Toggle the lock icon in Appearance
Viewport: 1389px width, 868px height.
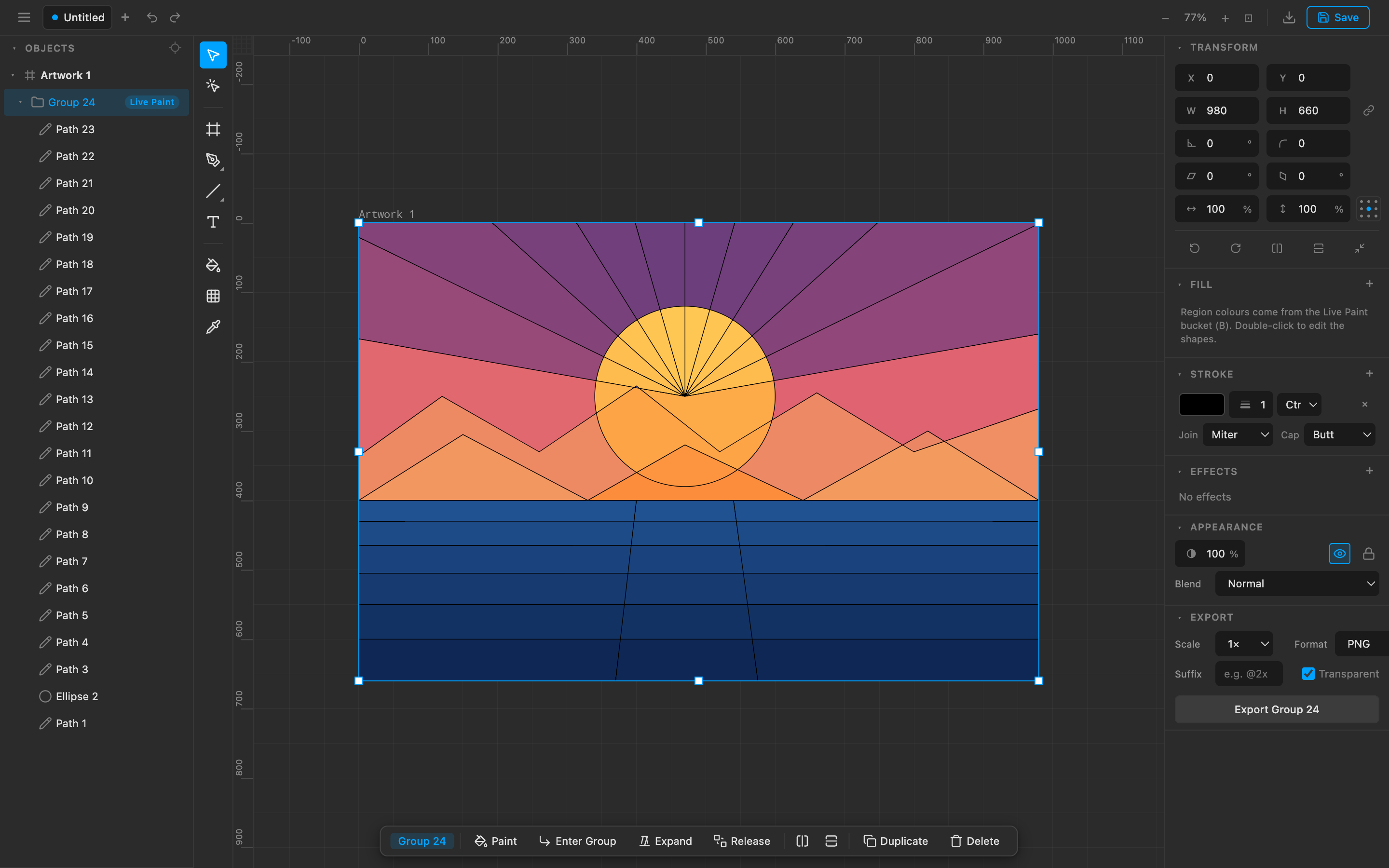tap(1369, 554)
